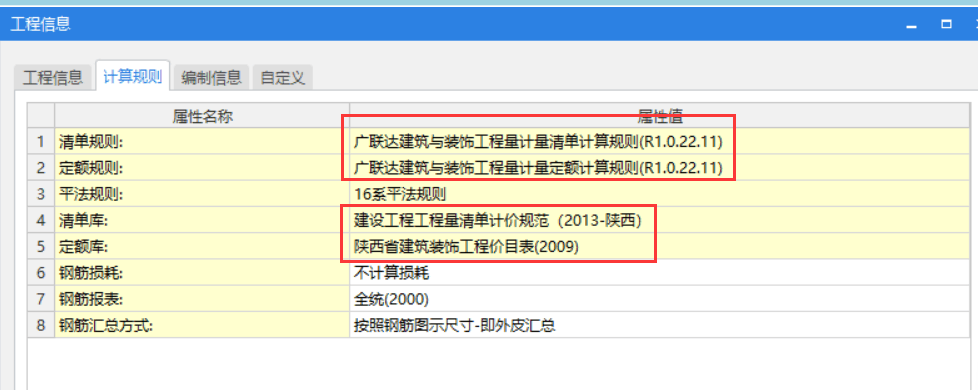Select the 清单库: property name
The height and width of the screenshot is (390, 978).
202,220
